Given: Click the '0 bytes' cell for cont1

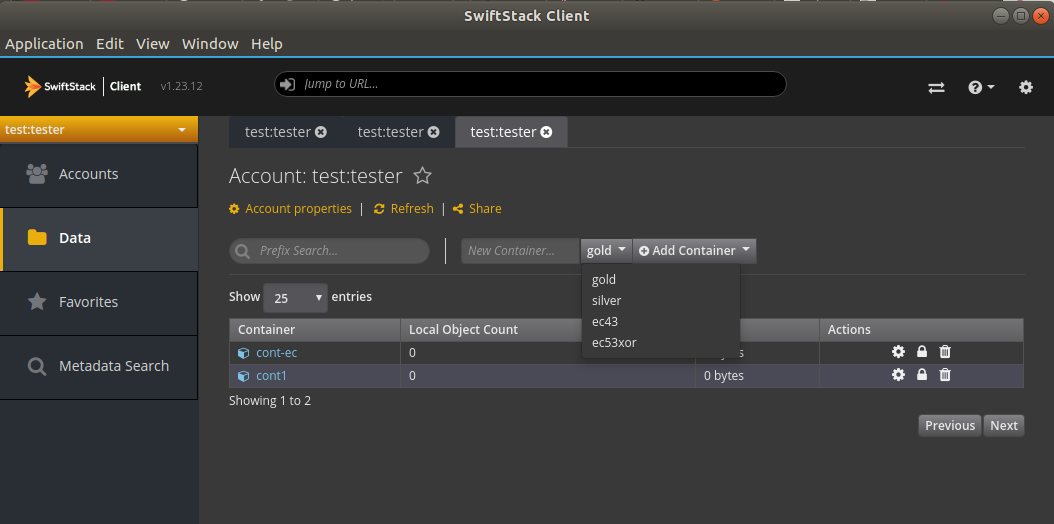Looking at the screenshot, I should coord(757,376).
